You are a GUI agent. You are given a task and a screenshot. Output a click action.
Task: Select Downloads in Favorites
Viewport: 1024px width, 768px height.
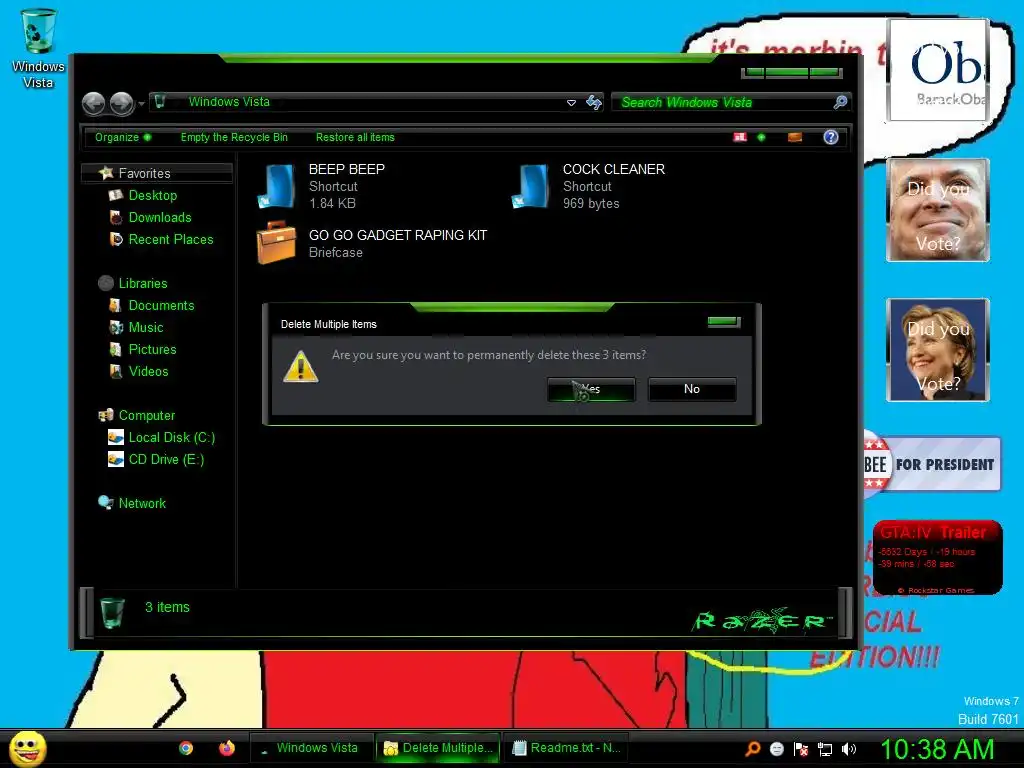159,217
